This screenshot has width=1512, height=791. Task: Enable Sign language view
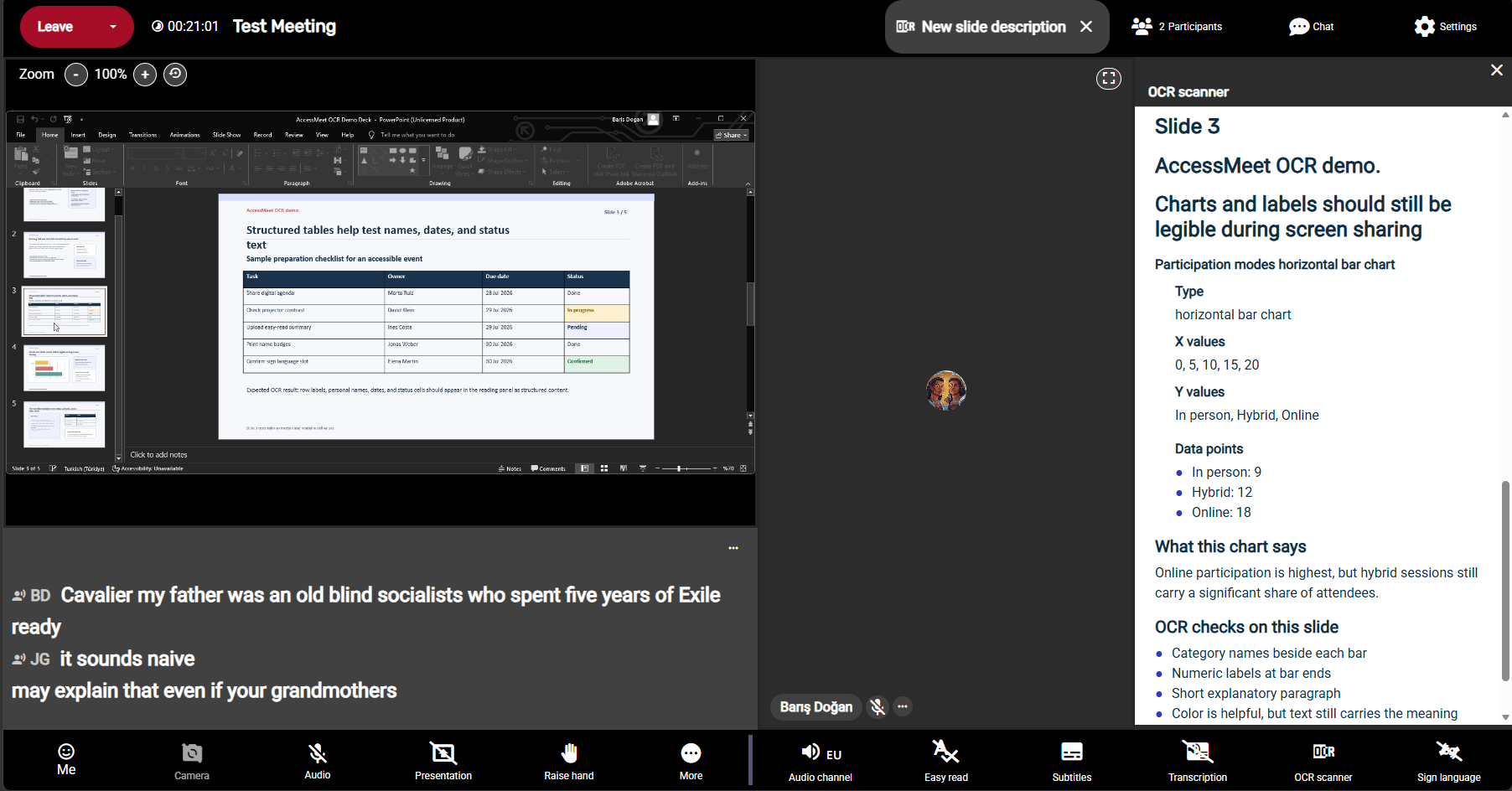tap(1449, 763)
